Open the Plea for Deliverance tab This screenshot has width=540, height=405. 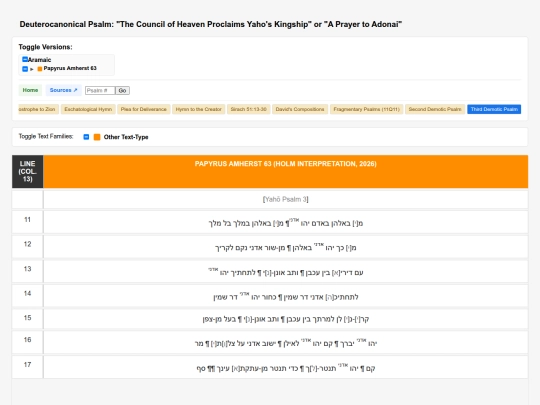pyautogui.click(x=144, y=109)
